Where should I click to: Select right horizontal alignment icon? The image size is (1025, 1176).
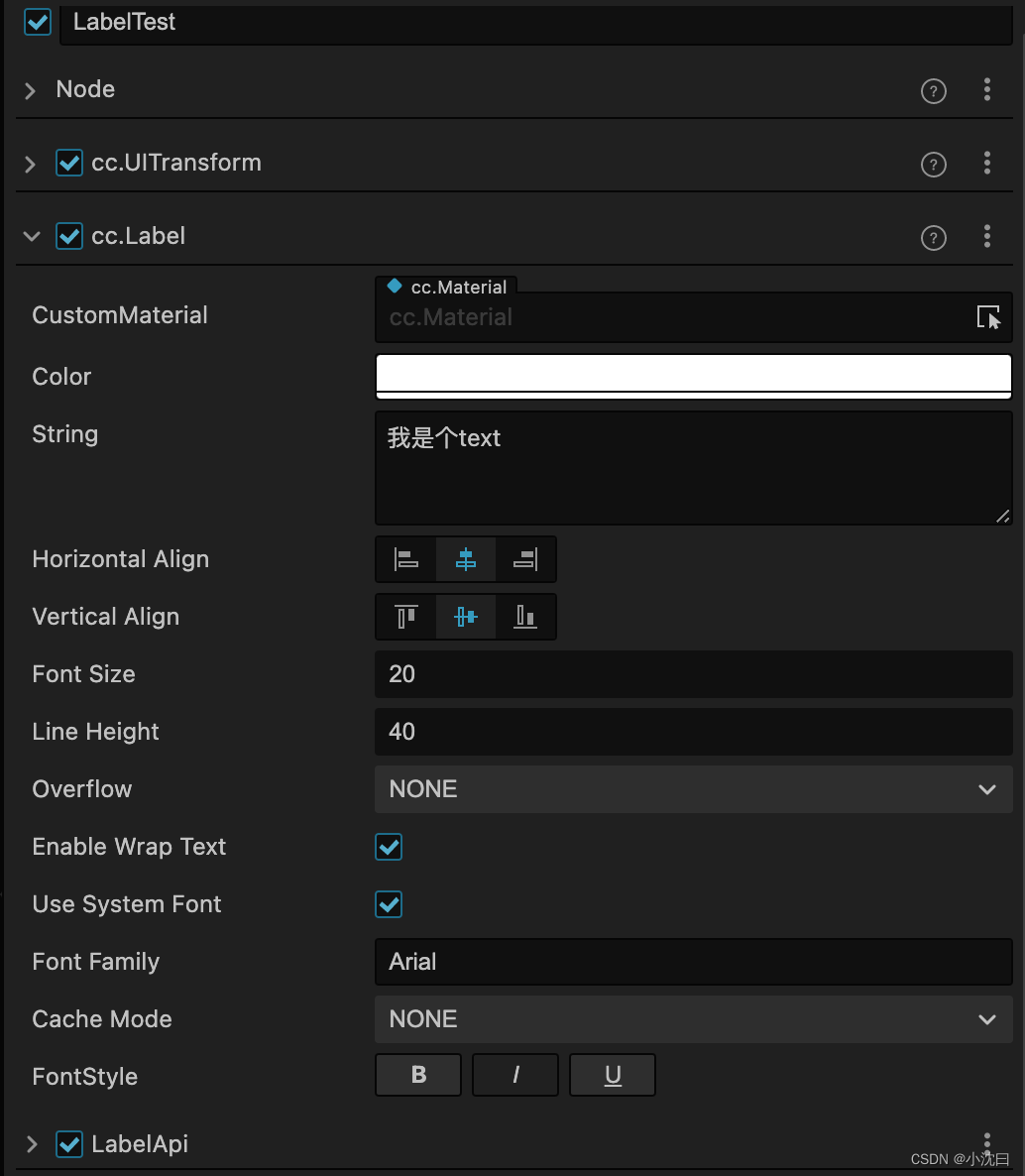pyautogui.click(x=525, y=558)
